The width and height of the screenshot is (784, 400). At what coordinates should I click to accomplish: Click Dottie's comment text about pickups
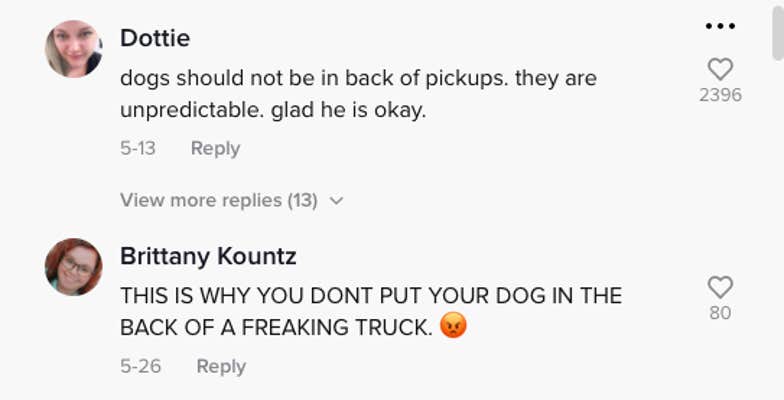point(358,94)
